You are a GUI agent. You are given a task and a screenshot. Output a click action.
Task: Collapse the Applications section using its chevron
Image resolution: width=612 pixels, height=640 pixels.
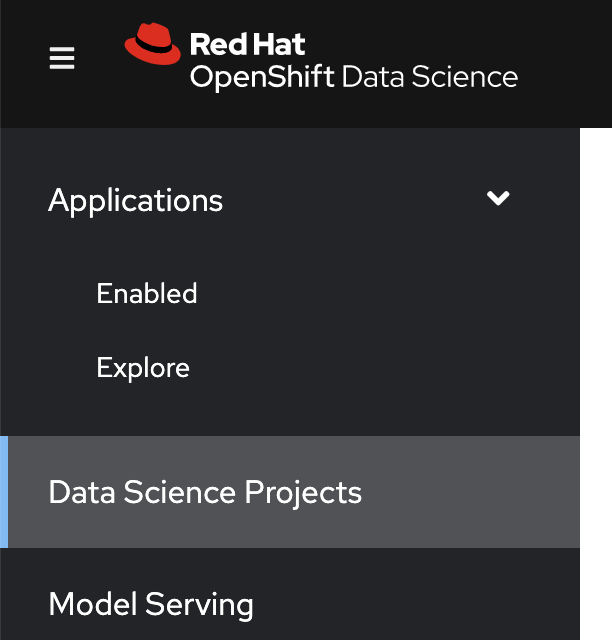click(x=498, y=198)
